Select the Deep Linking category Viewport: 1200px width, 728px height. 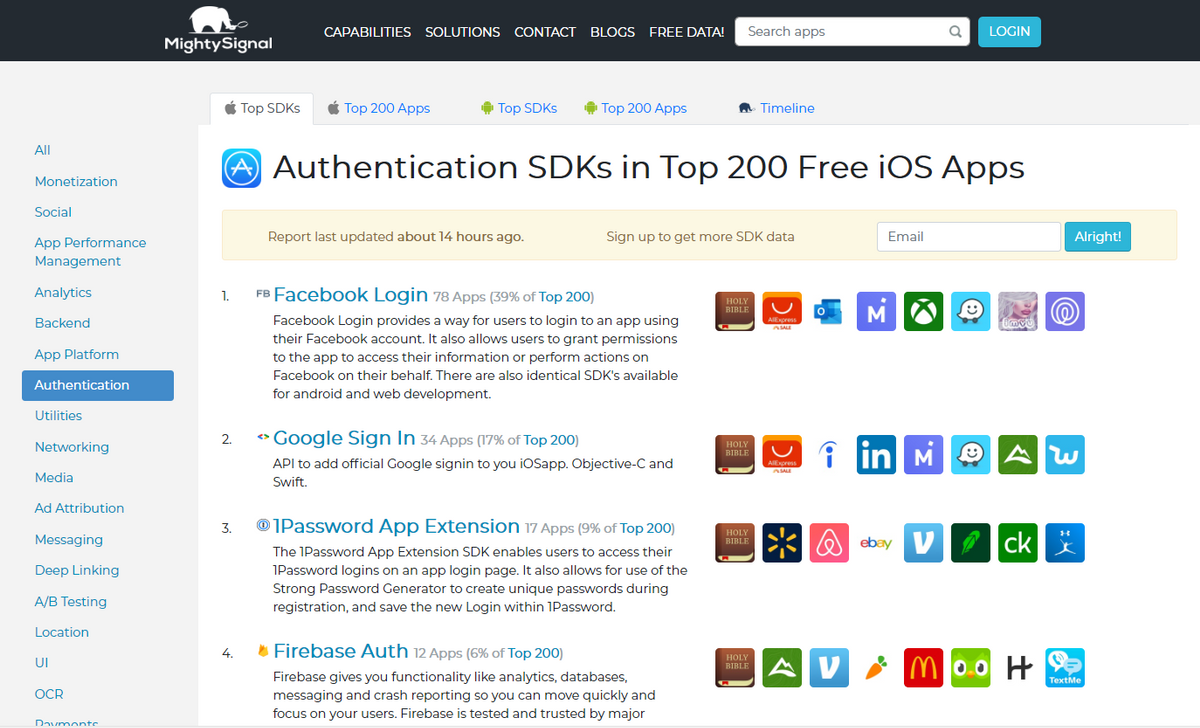click(x=77, y=570)
